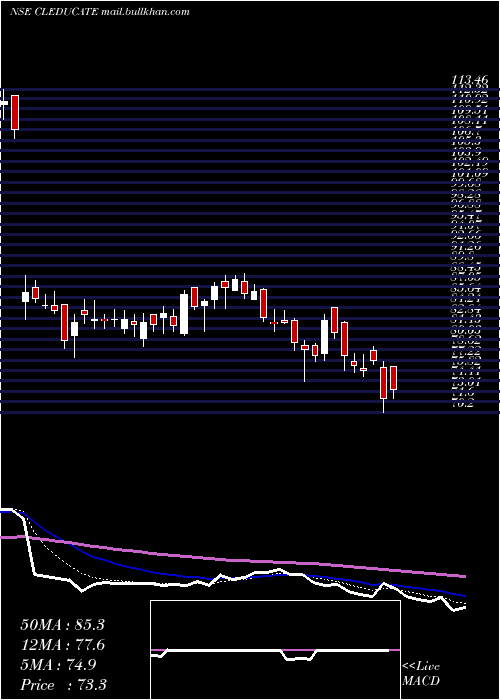This screenshot has height=700, width=500.
Task: Click inside the MACD indicator box
Action: [275, 650]
